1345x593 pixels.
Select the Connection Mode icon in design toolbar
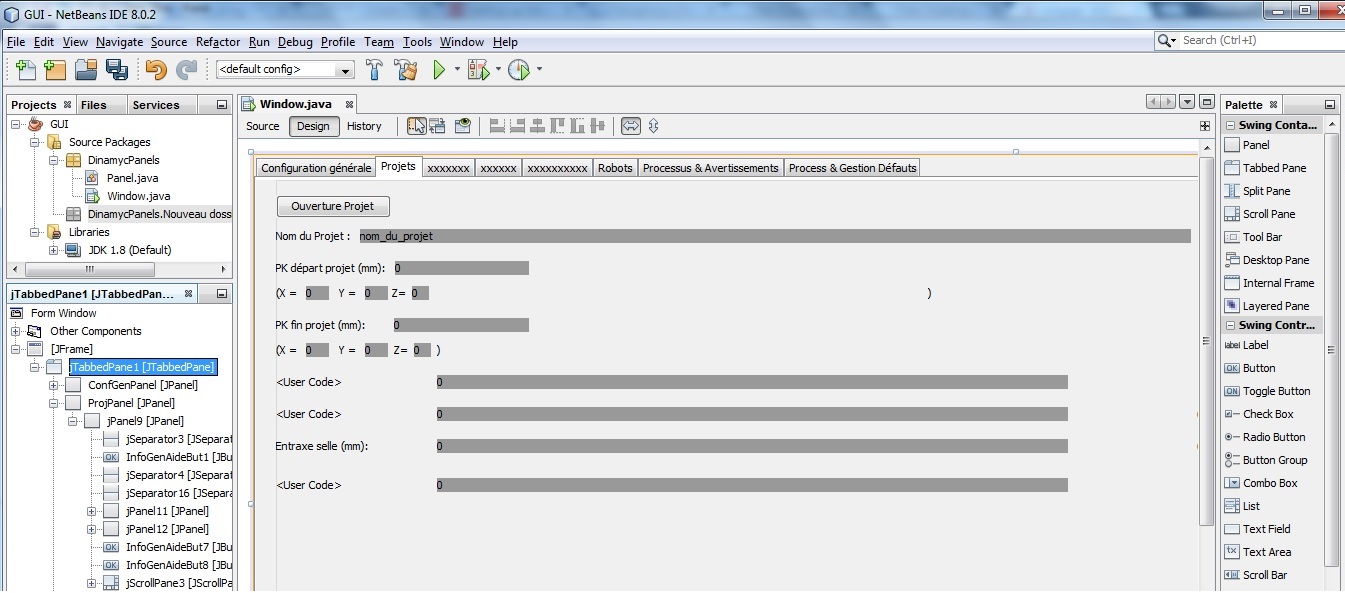(438, 126)
